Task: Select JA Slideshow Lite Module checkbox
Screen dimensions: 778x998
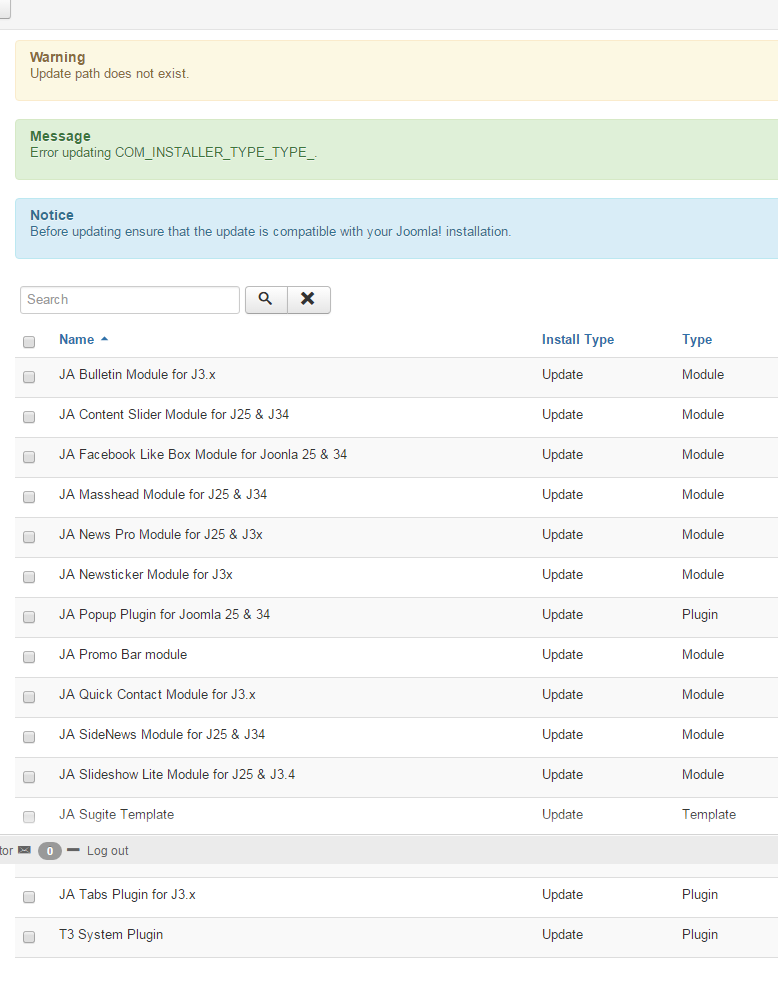Action: (x=29, y=777)
